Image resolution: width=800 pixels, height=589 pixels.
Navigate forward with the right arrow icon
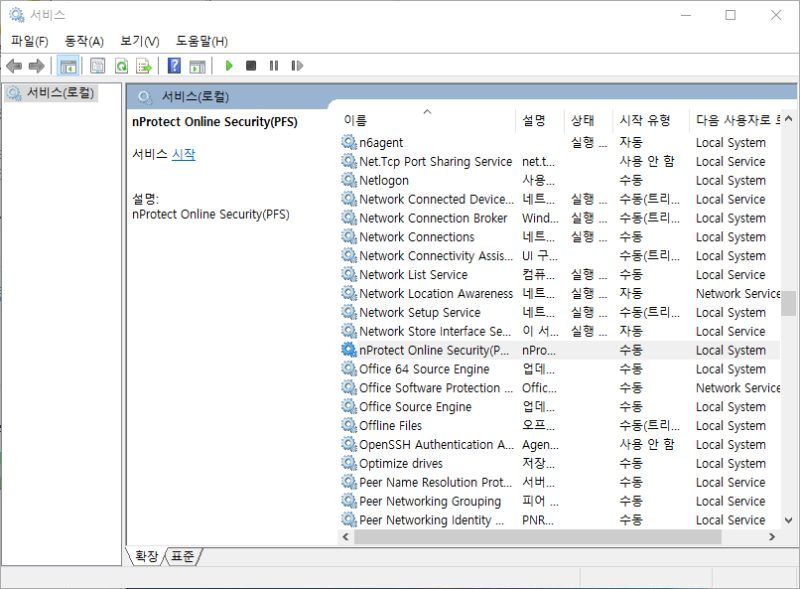(x=36, y=66)
